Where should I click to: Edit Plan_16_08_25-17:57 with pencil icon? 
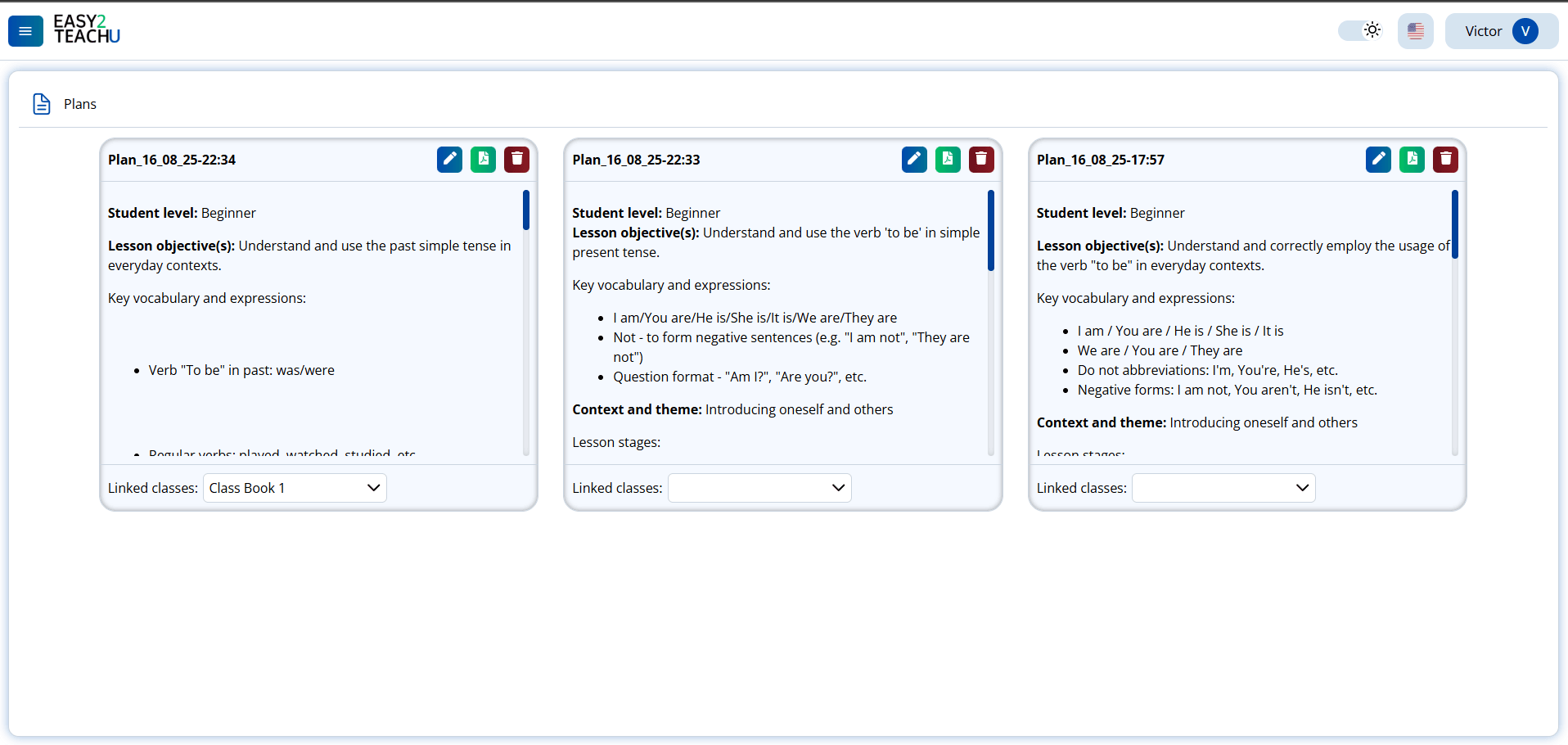tap(1378, 159)
